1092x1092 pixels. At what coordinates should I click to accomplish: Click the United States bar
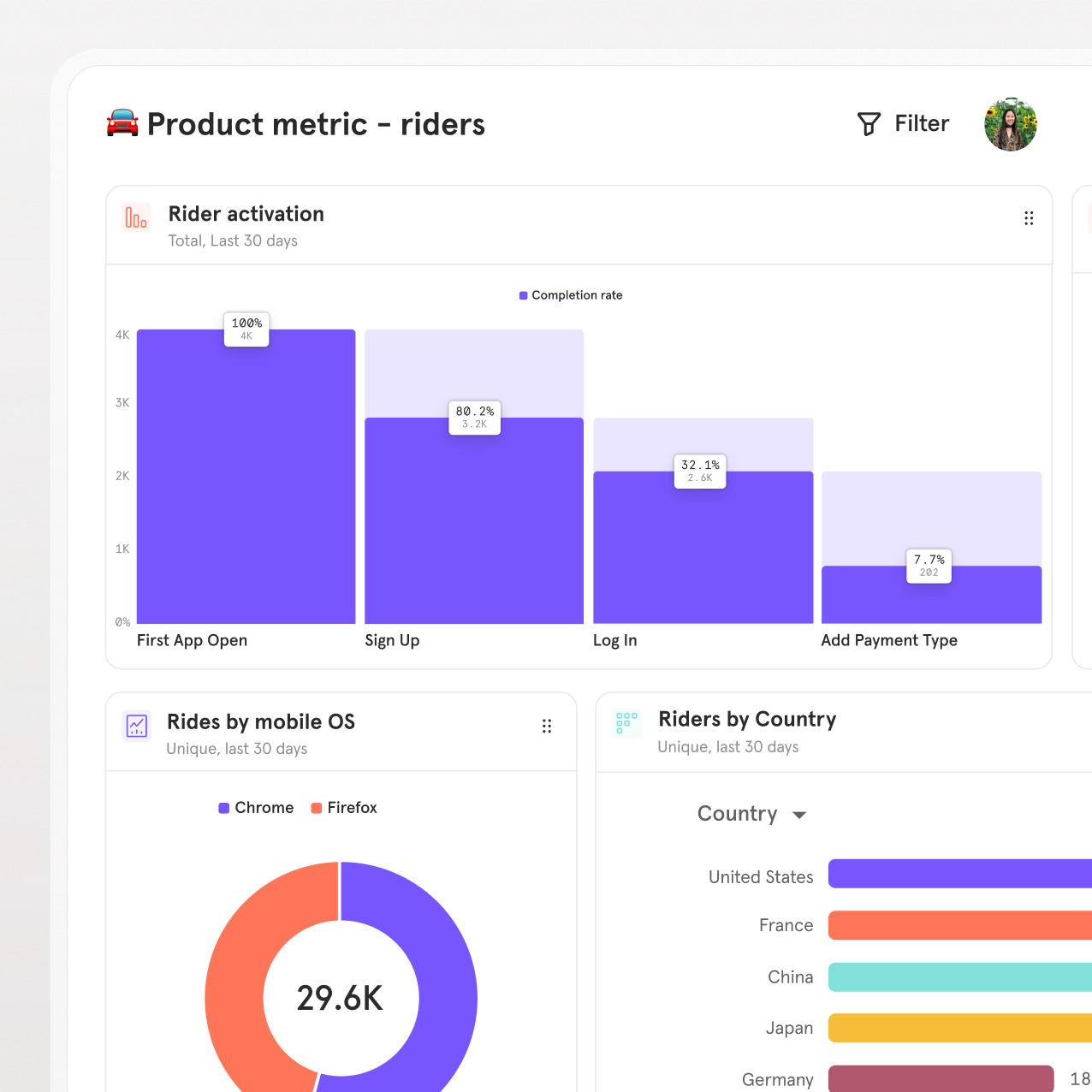point(960,874)
